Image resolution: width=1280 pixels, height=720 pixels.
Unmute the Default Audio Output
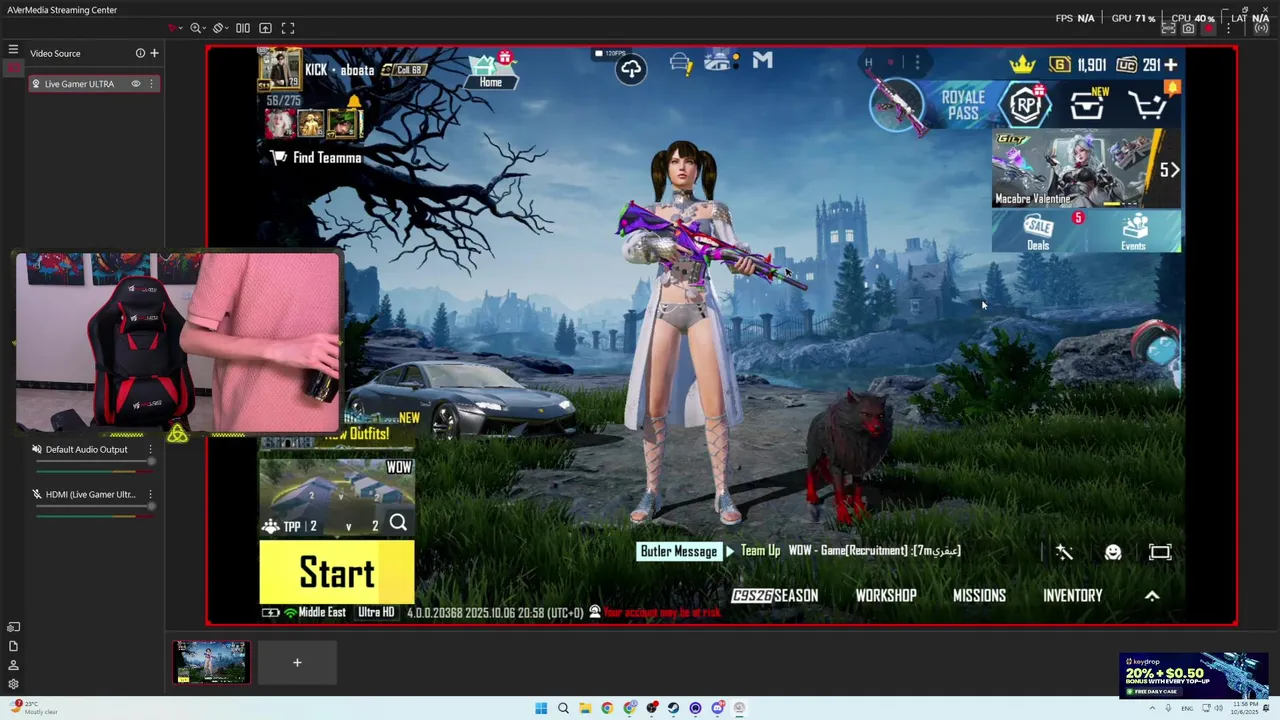click(37, 450)
